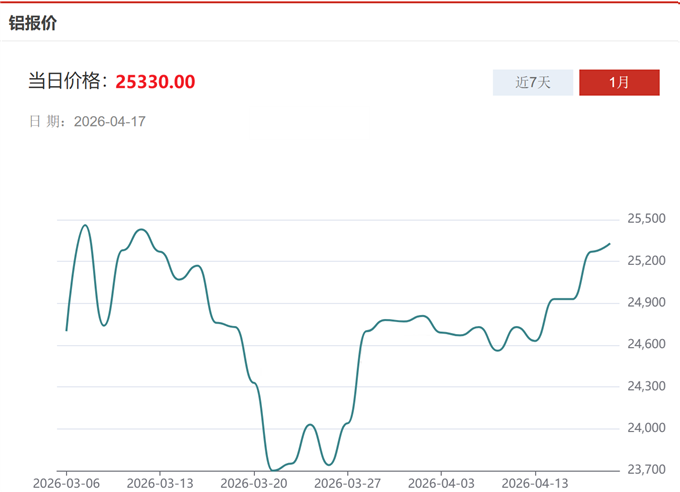The height and width of the screenshot is (492, 680).
Task: Click the red price value 25330.00
Action: click(x=155, y=82)
